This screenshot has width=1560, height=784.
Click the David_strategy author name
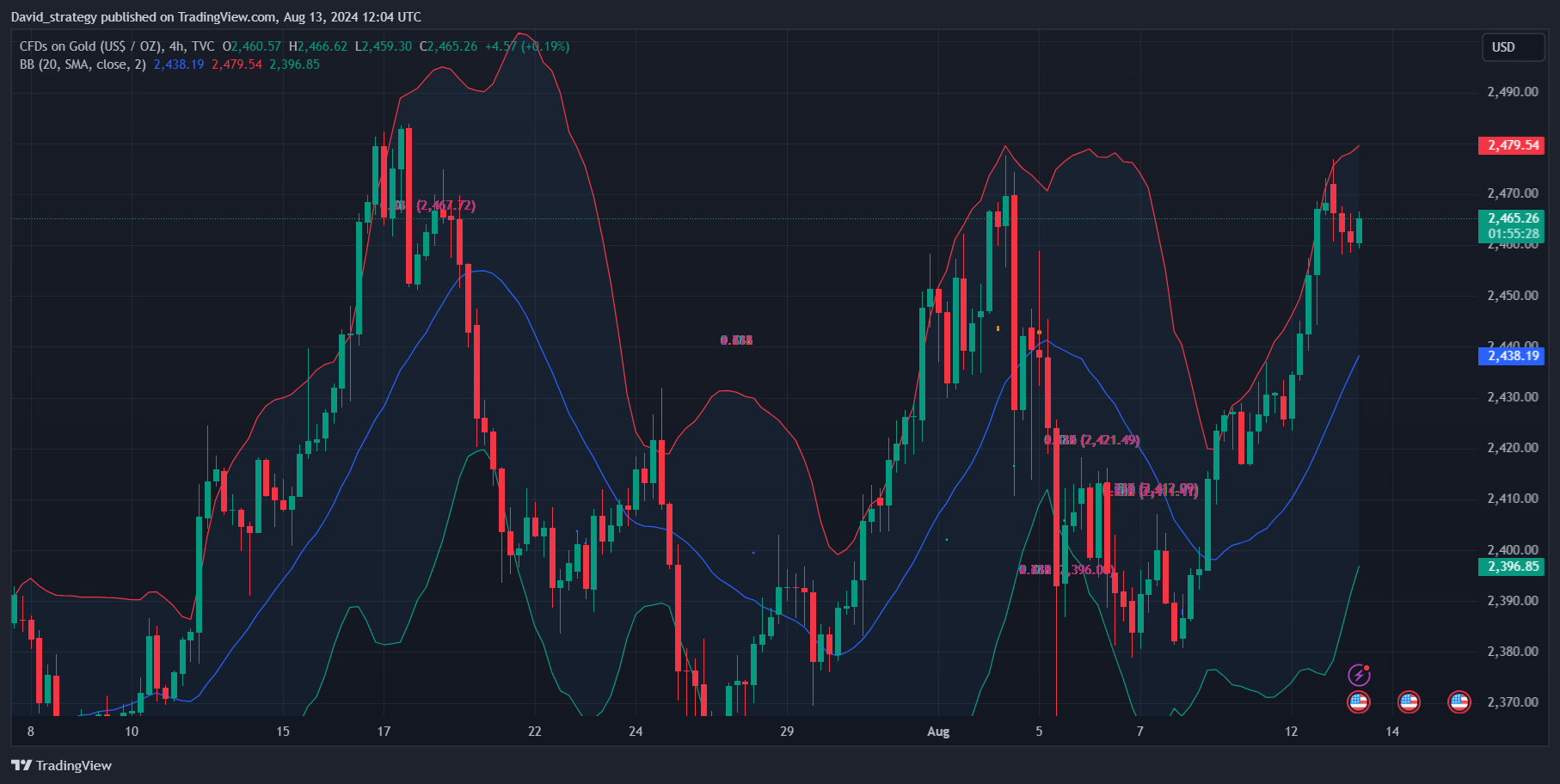(x=53, y=17)
